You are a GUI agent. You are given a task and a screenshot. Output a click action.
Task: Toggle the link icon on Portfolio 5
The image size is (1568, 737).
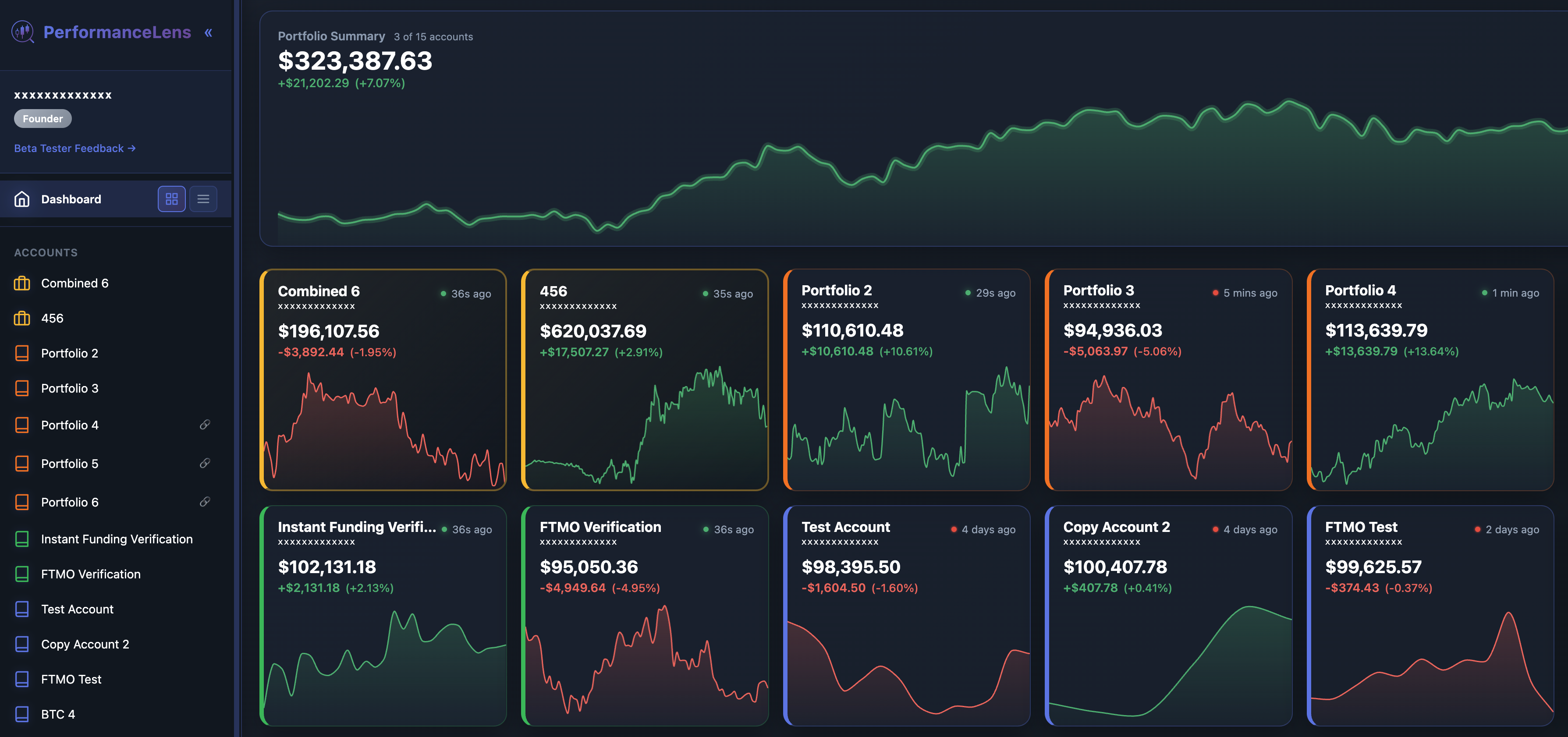point(205,463)
